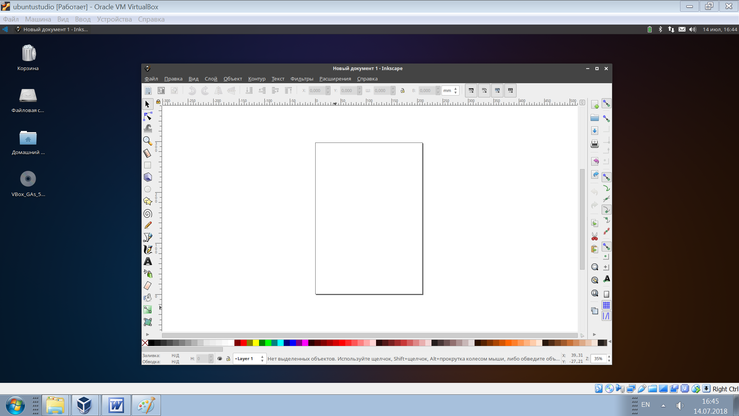This screenshot has height=416, width=739.
Task: Select the Calligraphy tool
Action: coord(148,250)
